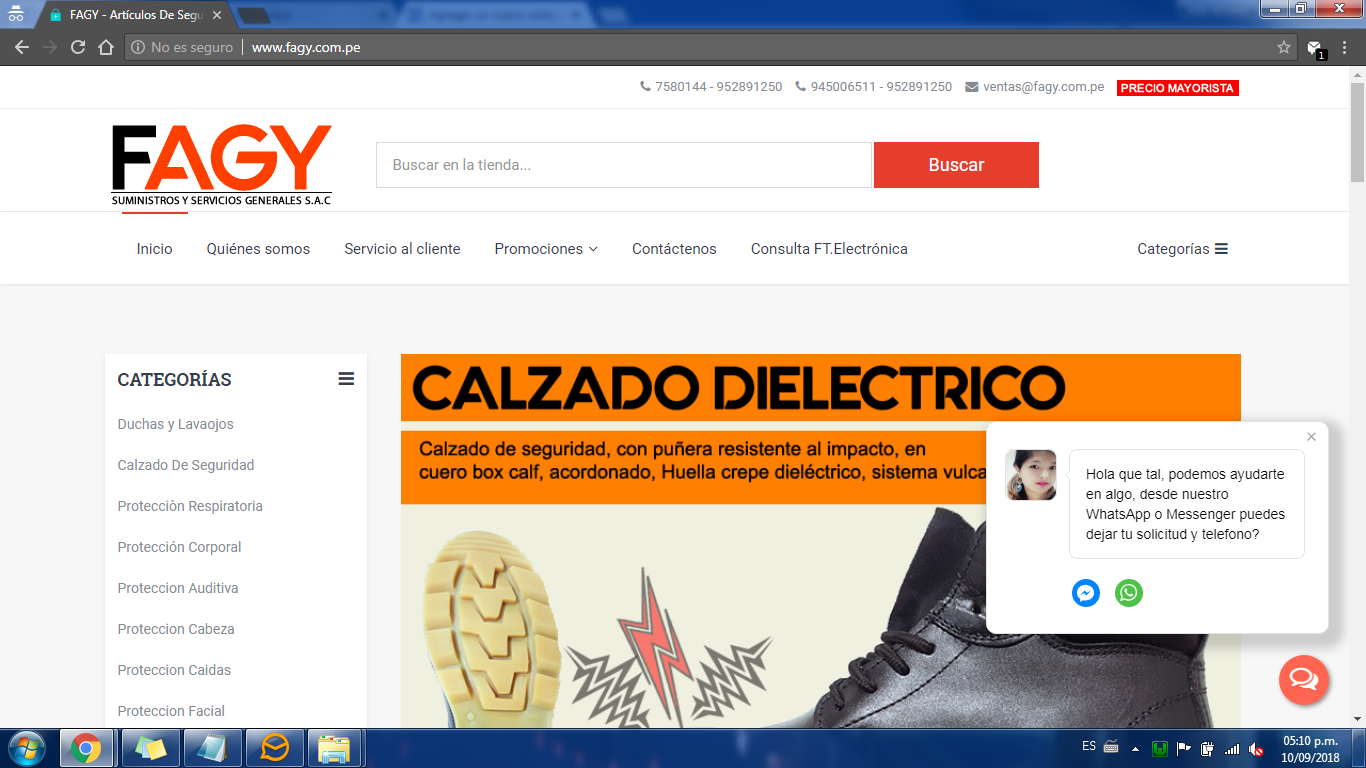Open WhatsApp chat icon in popup

[1129, 593]
